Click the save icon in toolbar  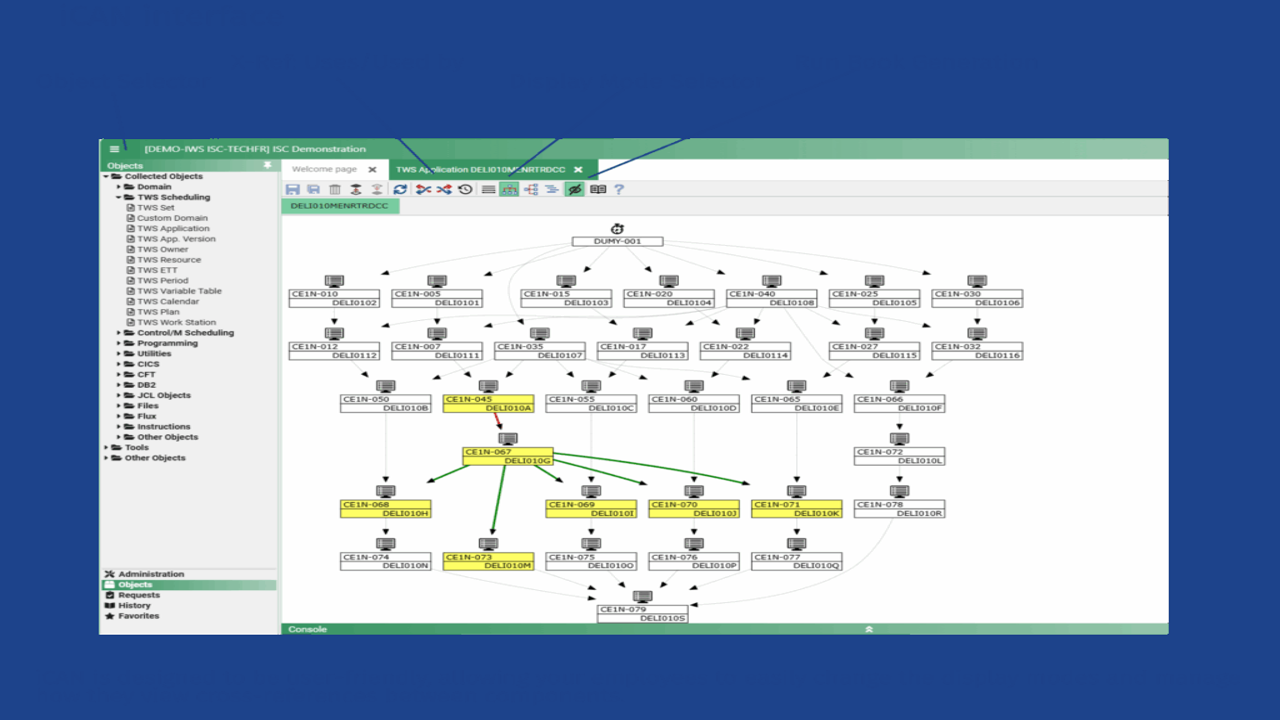coord(292,189)
